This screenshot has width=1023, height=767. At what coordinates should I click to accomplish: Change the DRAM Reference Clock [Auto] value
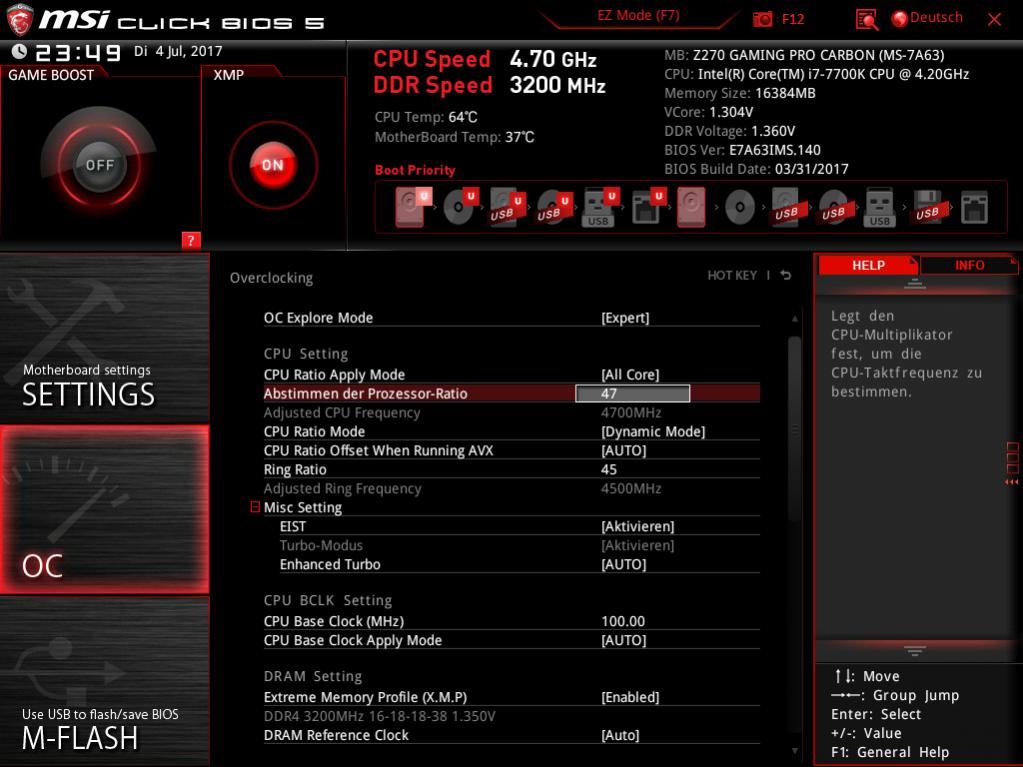coord(620,735)
